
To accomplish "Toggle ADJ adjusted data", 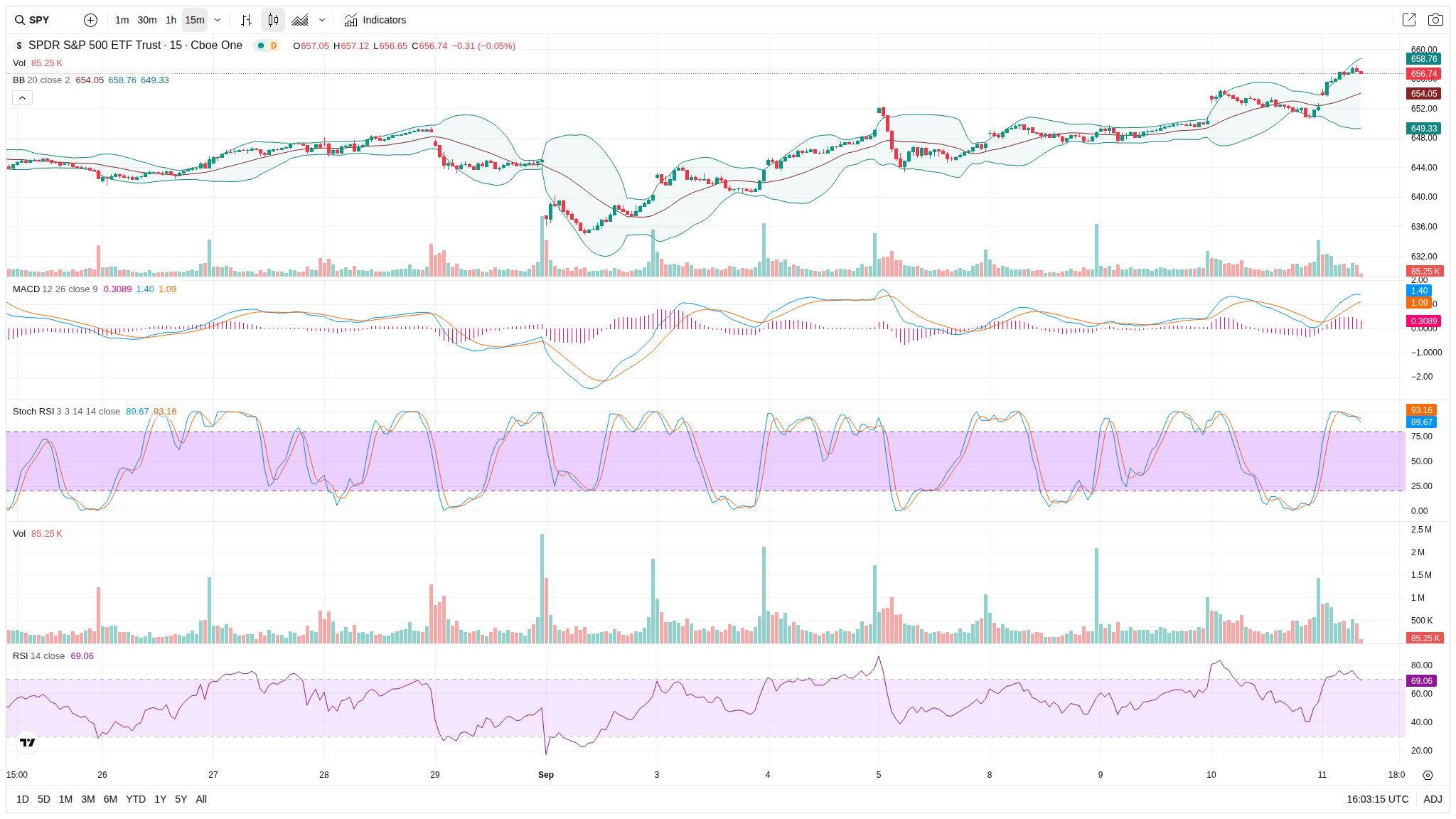I will coord(1433,799).
